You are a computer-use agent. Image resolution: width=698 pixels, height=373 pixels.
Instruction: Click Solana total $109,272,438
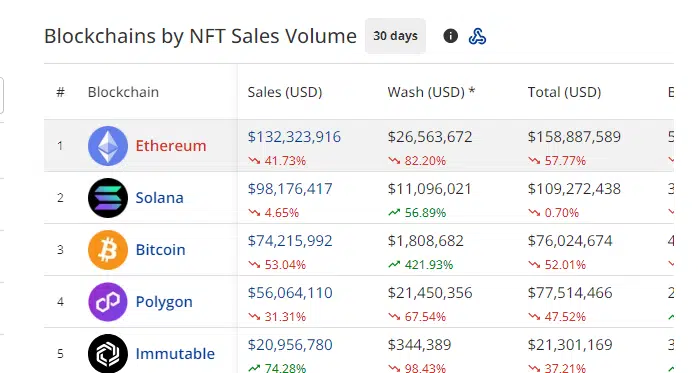pos(574,189)
